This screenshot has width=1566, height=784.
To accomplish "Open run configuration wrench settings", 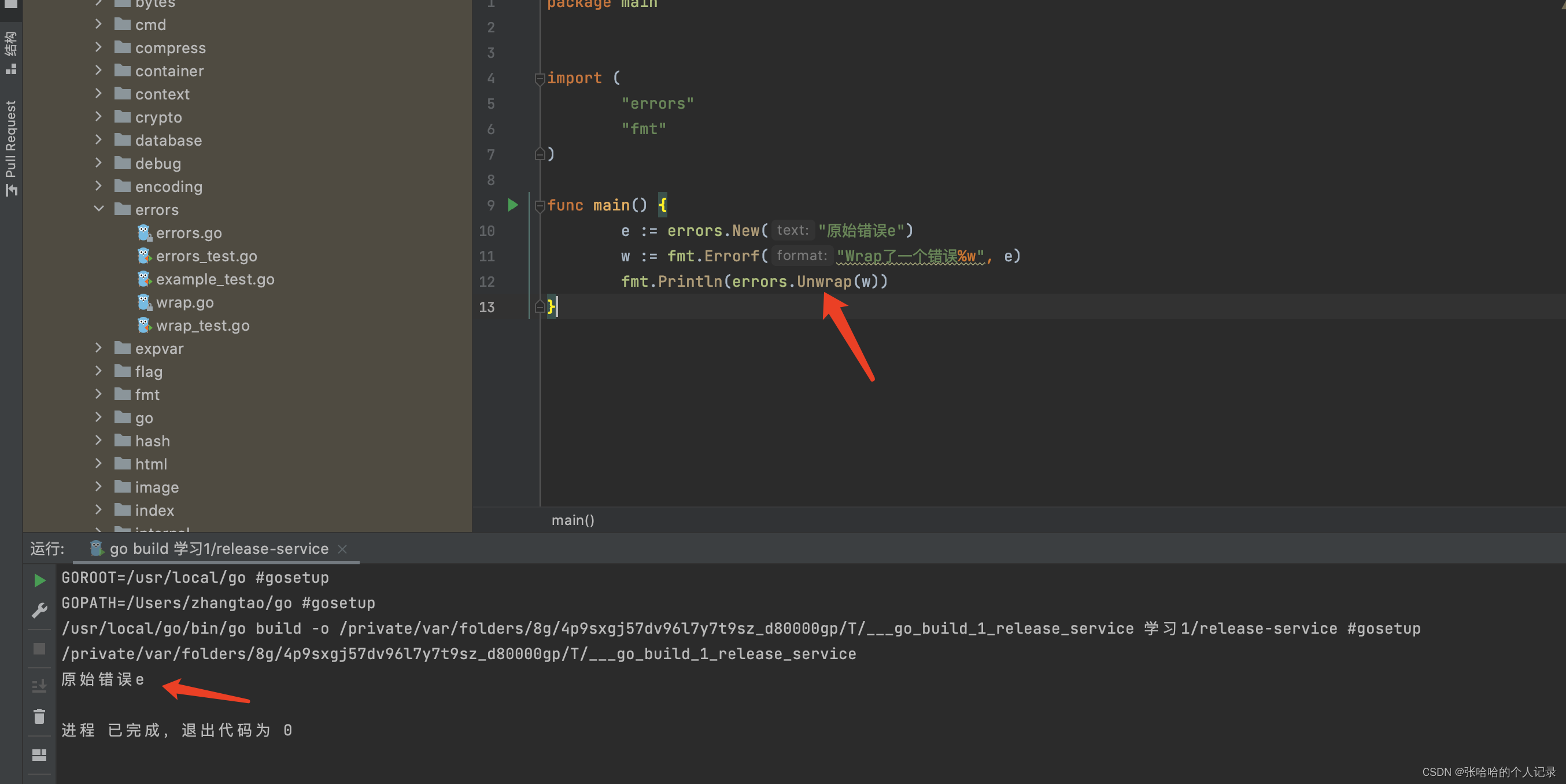I will pyautogui.click(x=39, y=610).
